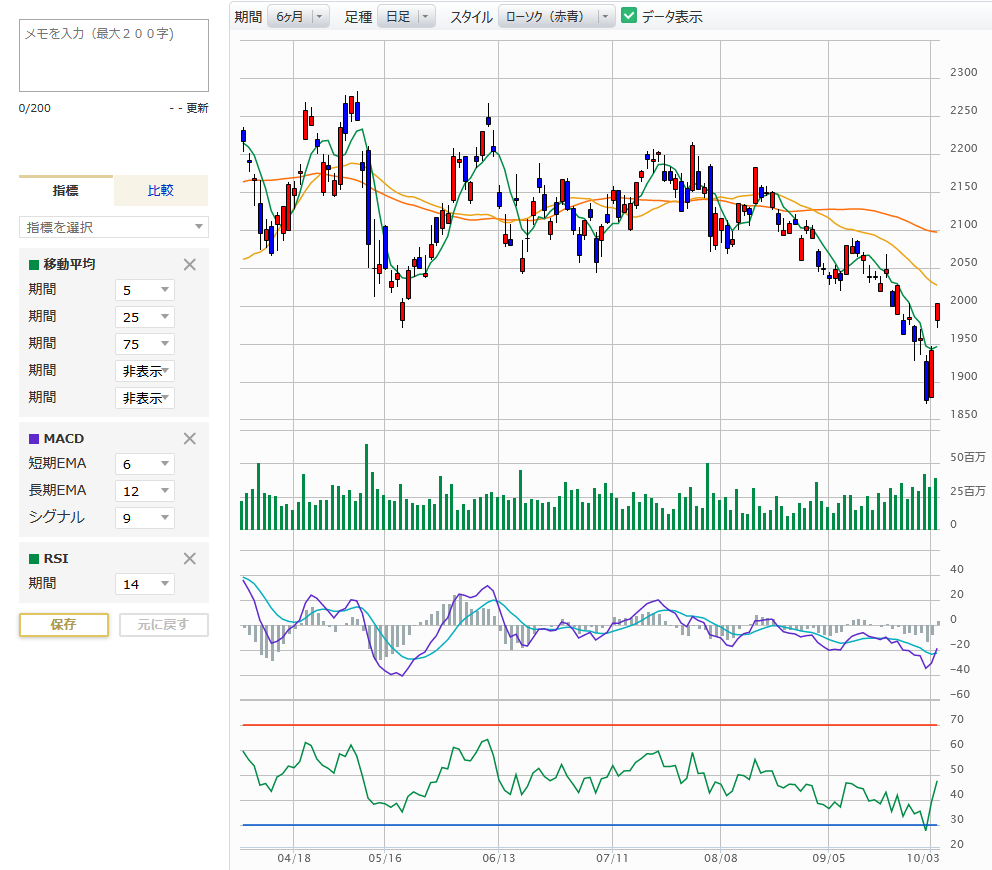Remove the RSI indicator with its X icon
Screen dimensions: 992x870
pyautogui.click(x=190, y=559)
